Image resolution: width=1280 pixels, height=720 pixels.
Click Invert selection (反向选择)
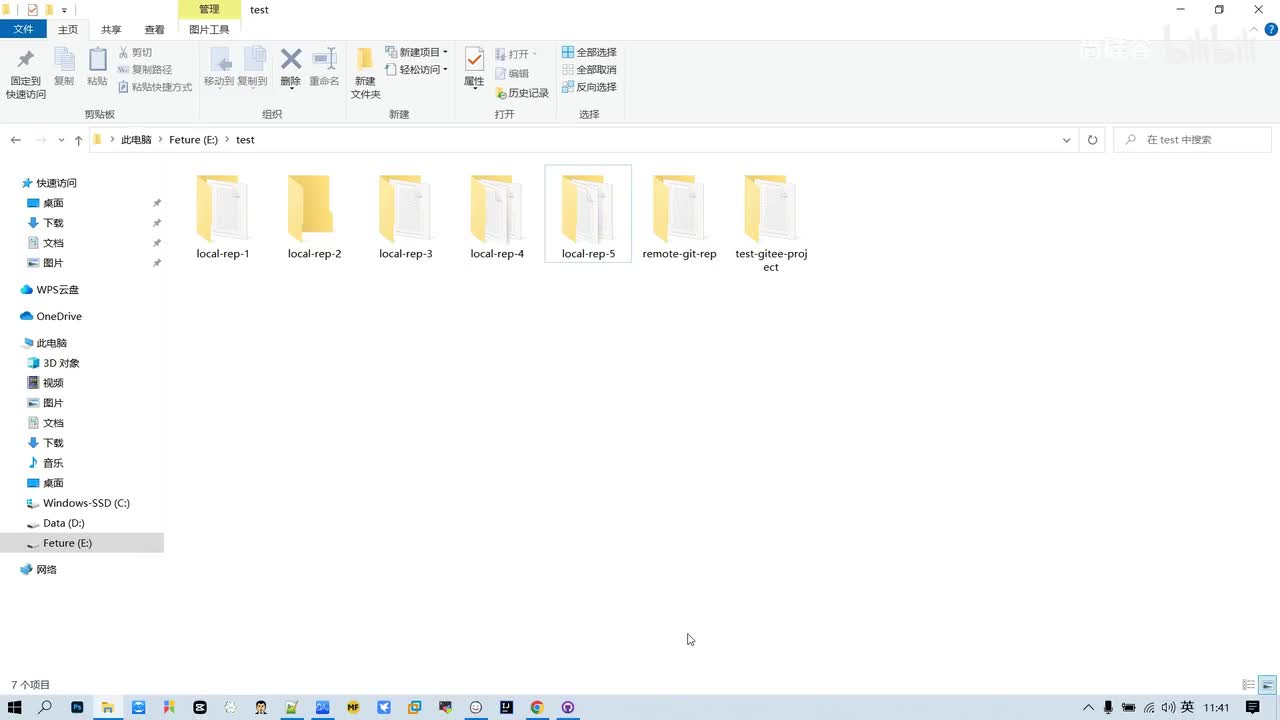589,87
